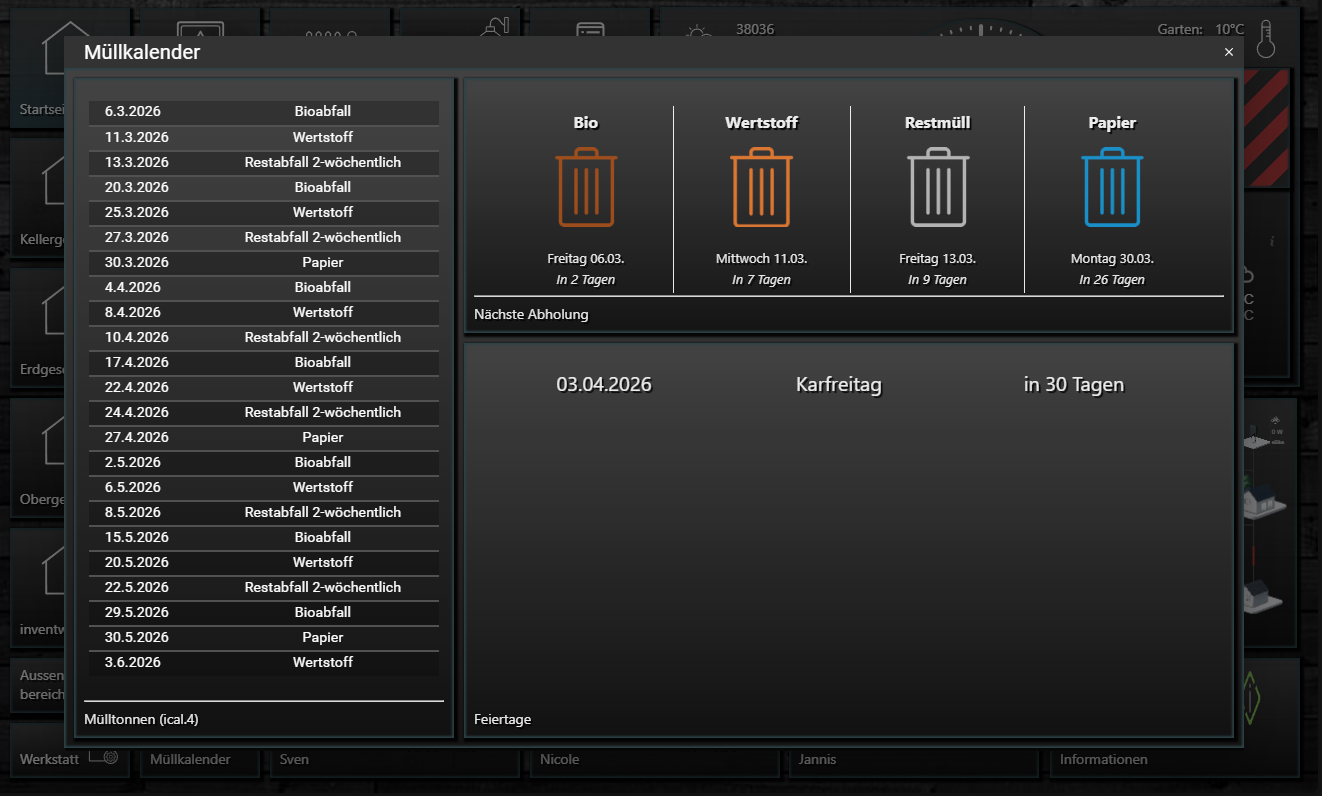1322x796 pixels.
Task: Select the 3.6.2026 Wertstoff entry
Action: point(264,662)
